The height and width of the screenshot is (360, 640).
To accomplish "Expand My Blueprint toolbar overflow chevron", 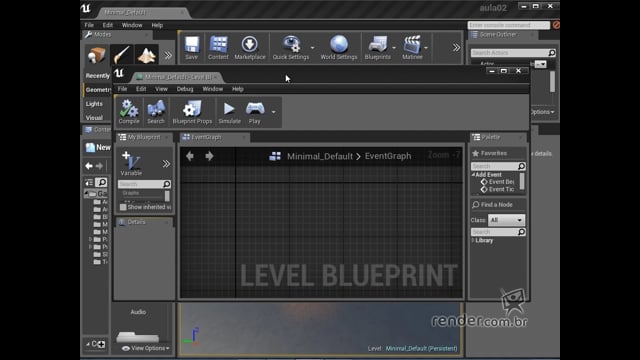I will point(166,164).
